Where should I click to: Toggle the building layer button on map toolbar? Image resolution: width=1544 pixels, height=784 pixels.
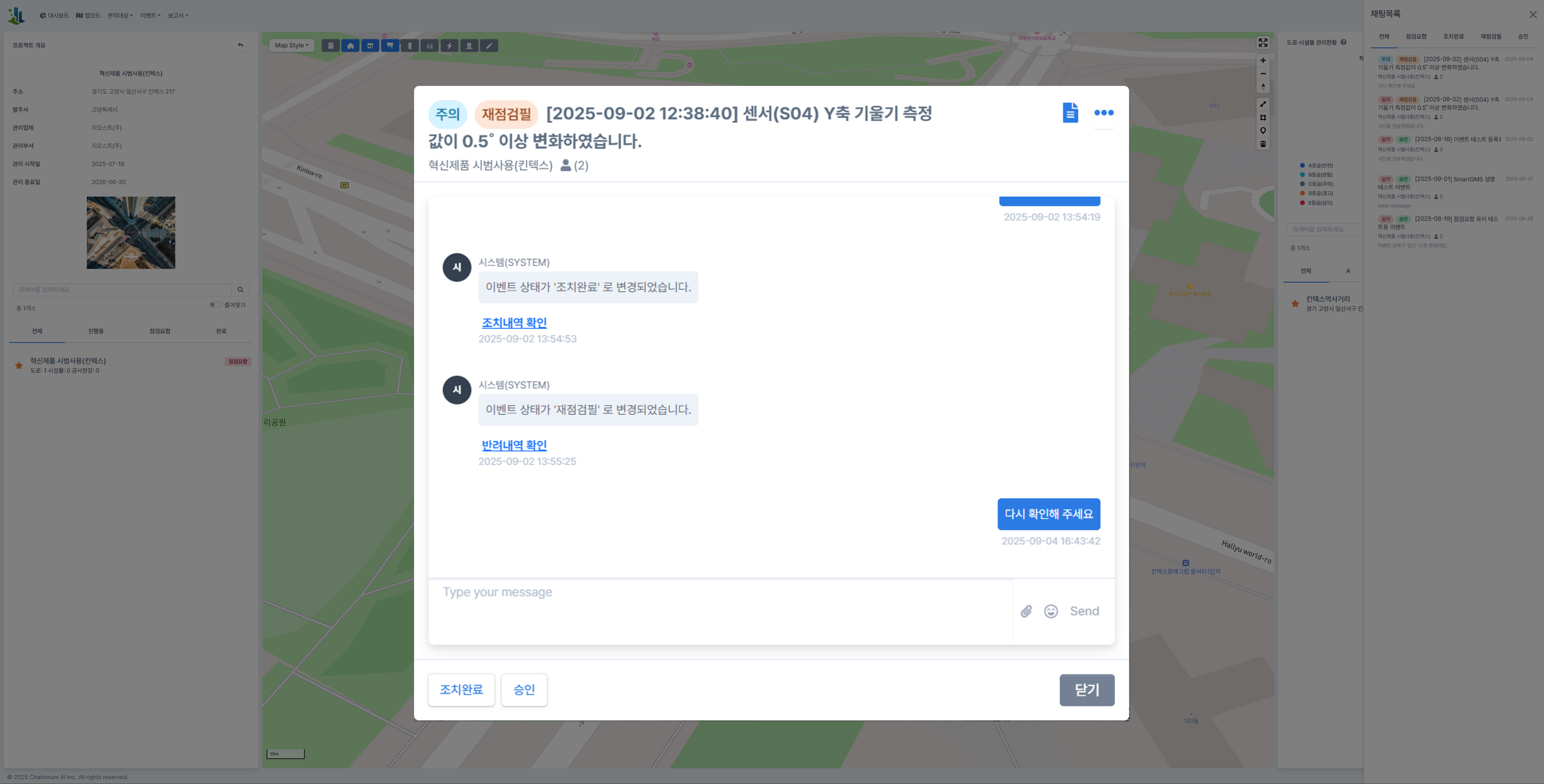point(330,46)
